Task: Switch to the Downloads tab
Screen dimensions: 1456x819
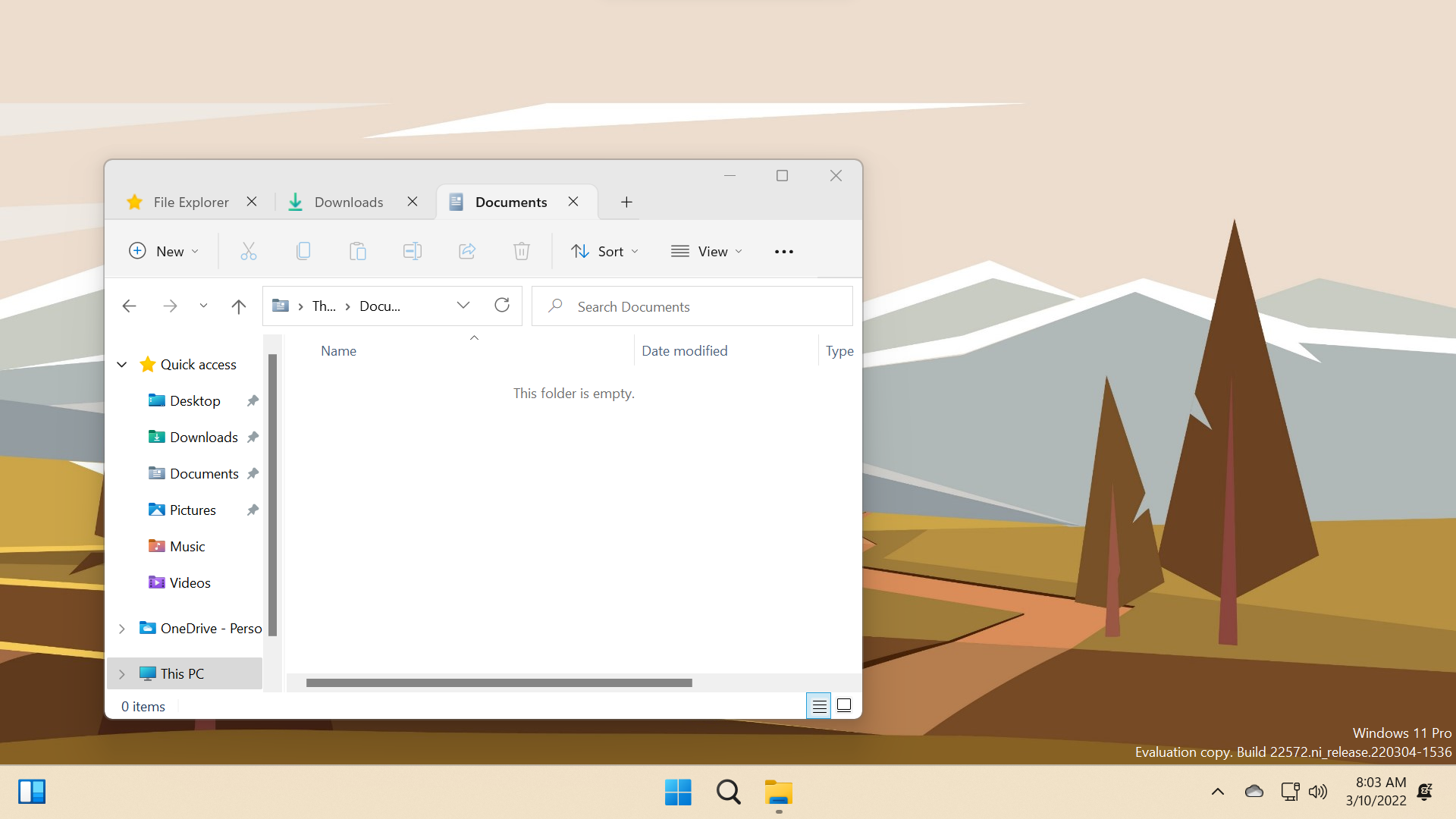Action: pyautogui.click(x=348, y=202)
